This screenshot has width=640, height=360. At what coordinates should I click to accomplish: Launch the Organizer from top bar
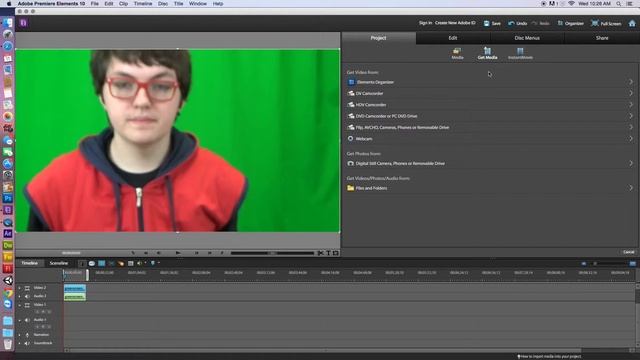(570, 24)
